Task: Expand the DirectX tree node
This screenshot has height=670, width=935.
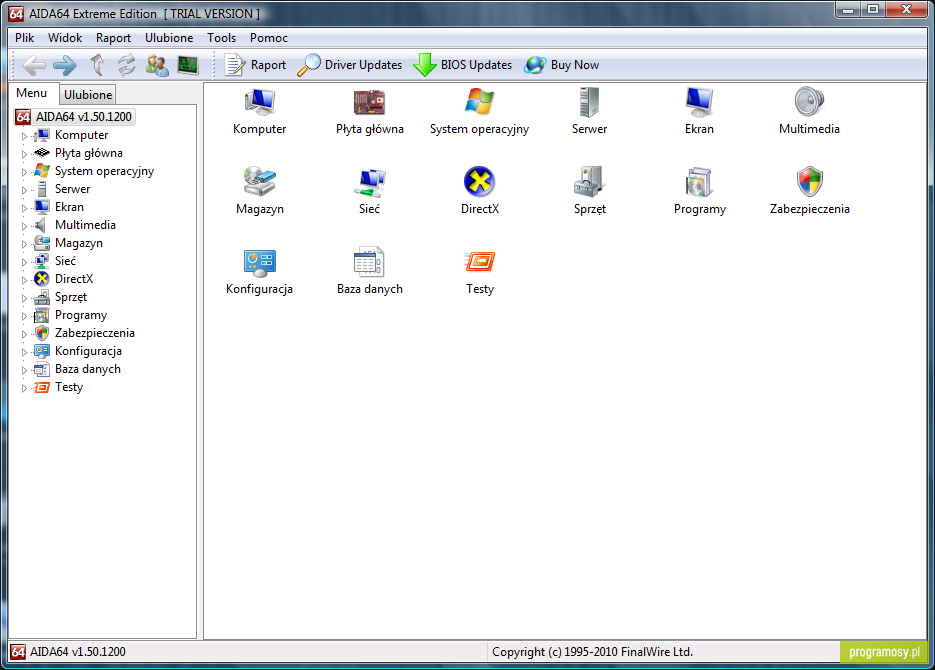Action: [x=24, y=280]
